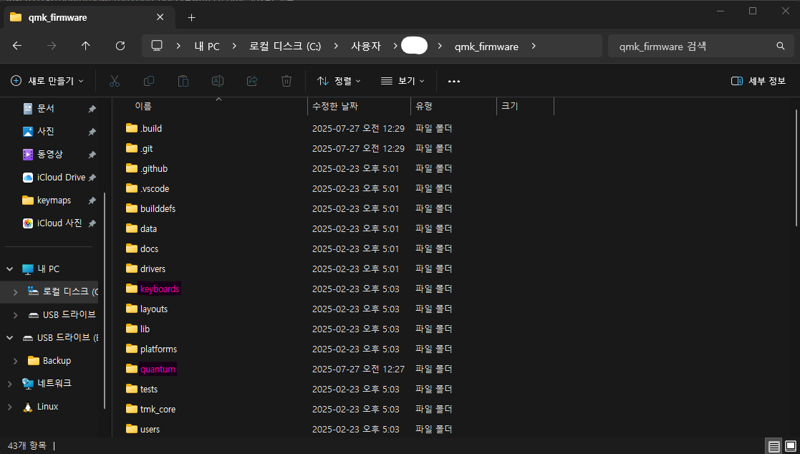This screenshot has width=800, height=454.
Task: Switch to large thumbnails view icon in status bar
Action: click(790, 447)
